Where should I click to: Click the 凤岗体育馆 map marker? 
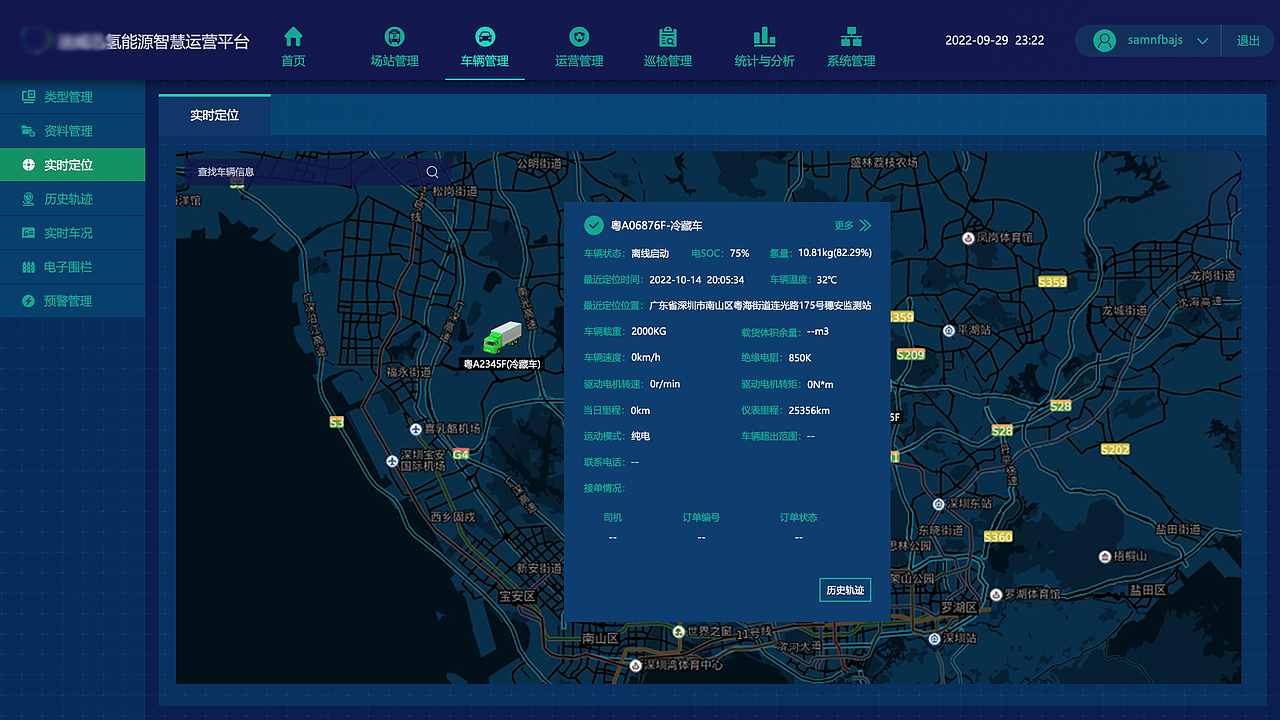click(x=968, y=238)
